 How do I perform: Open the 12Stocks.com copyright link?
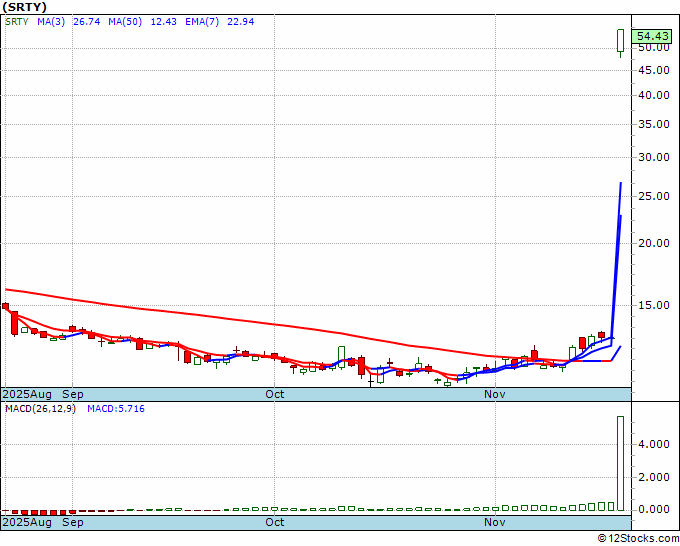(637, 539)
